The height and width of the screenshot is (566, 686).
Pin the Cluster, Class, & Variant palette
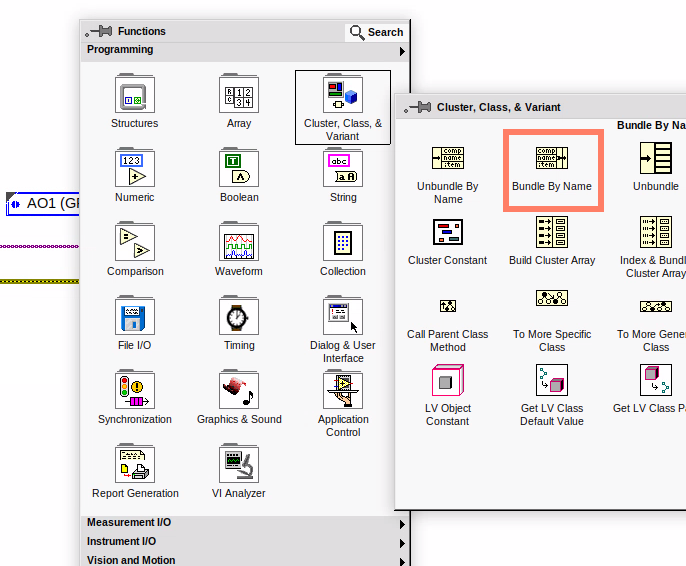[418, 107]
